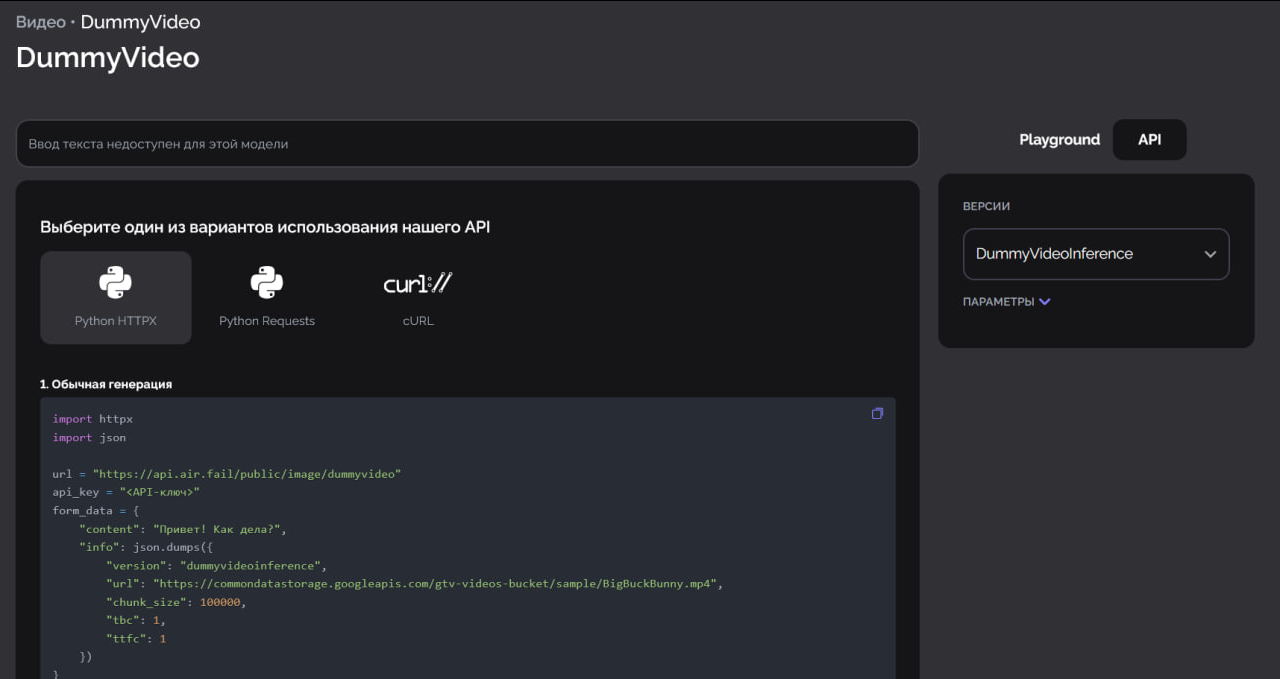
Task: Click the "dummyvideoinference" version value
Action: [x=253, y=565]
